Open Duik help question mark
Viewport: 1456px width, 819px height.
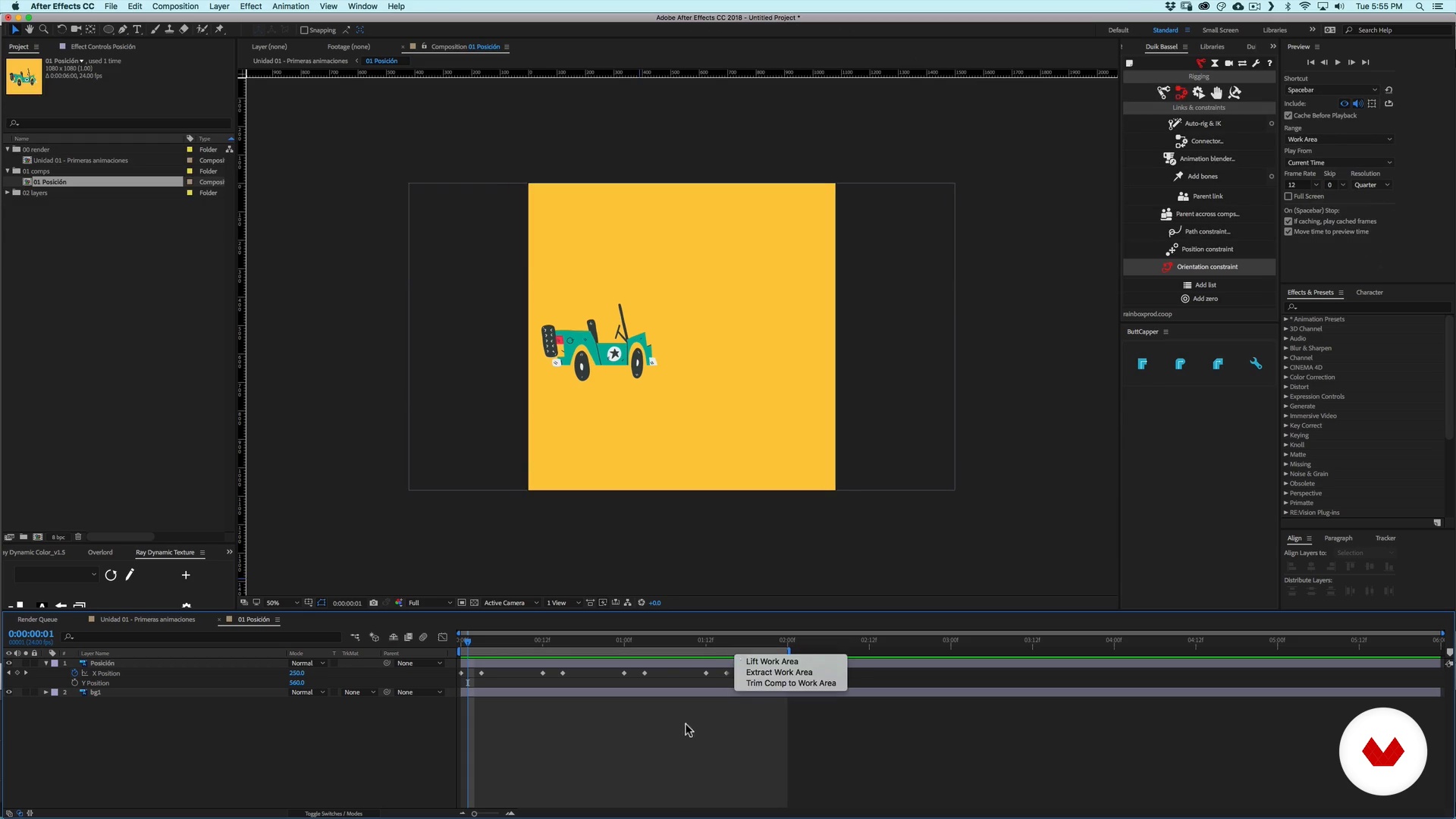click(x=1269, y=63)
